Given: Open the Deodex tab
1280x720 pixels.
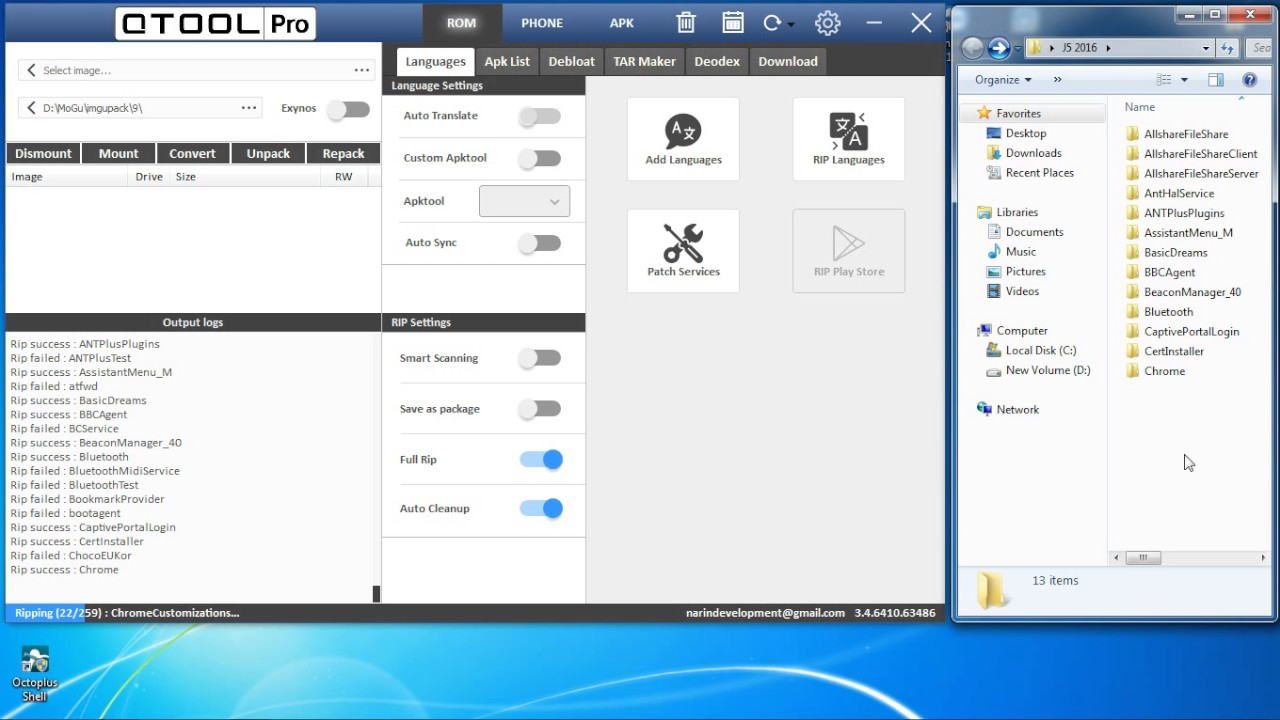Looking at the screenshot, I should click(717, 62).
